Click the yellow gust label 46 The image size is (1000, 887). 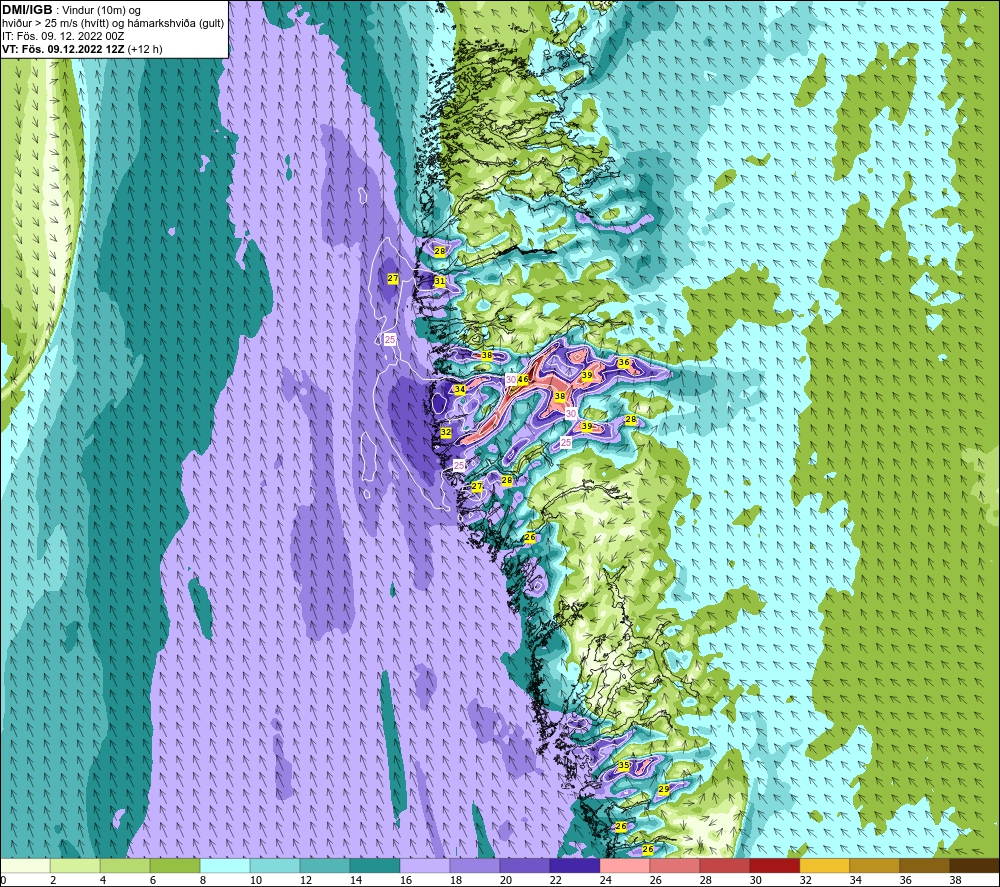pyautogui.click(x=523, y=379)
